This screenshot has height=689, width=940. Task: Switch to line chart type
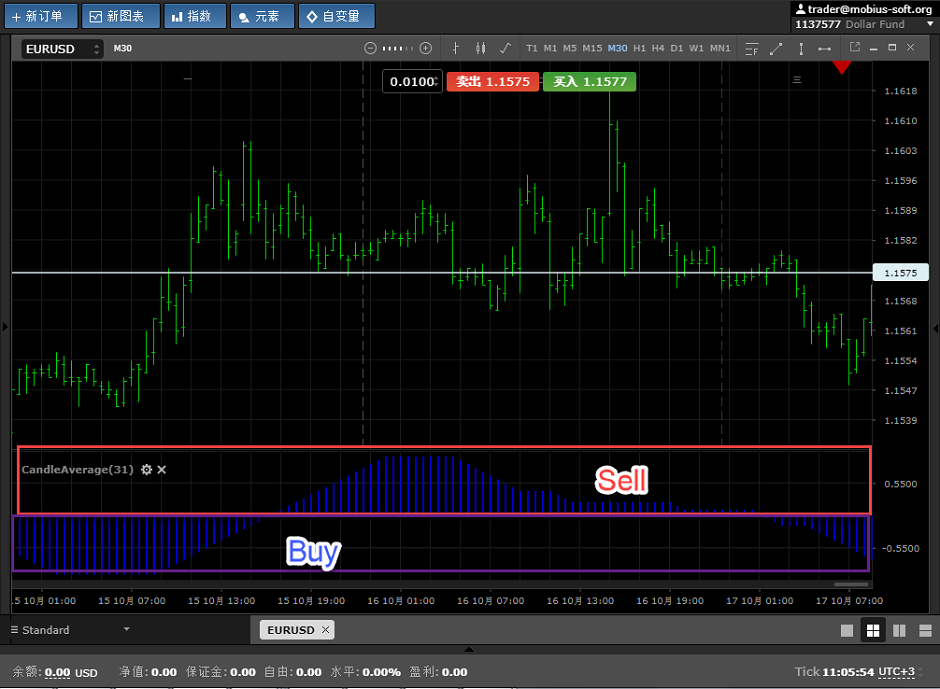[505, 48]
